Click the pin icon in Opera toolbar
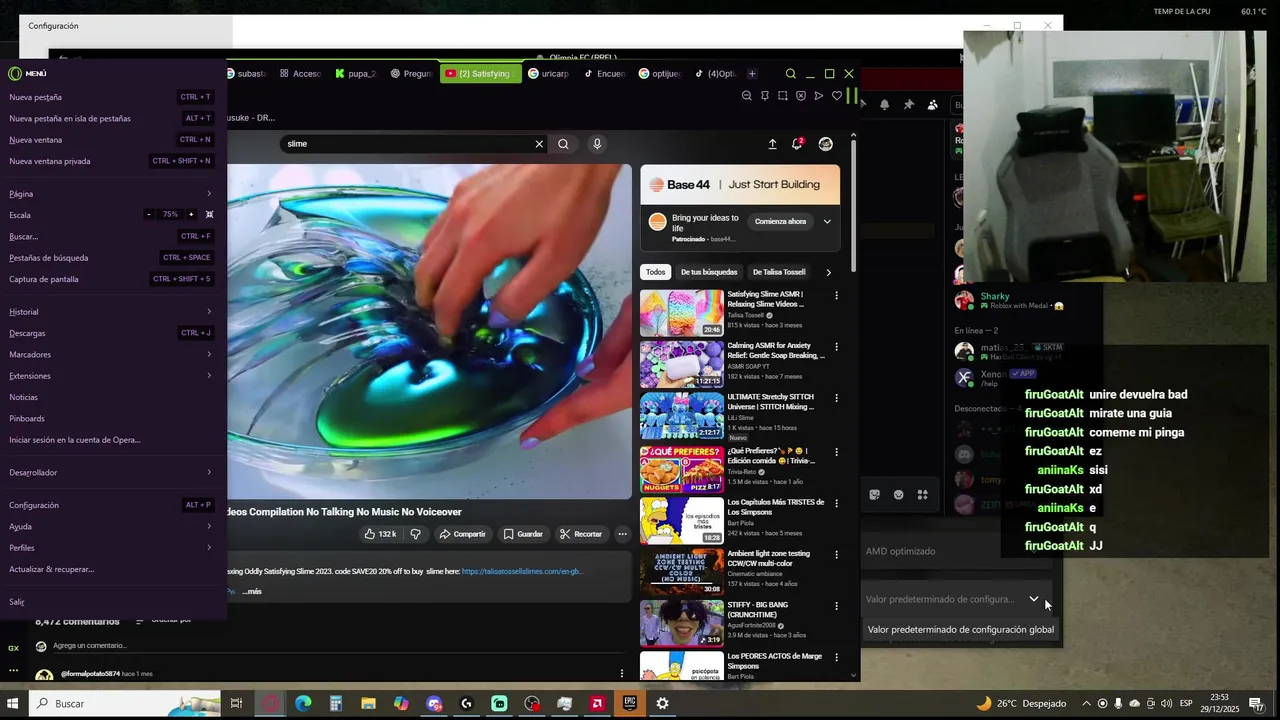The image size is (1280, 720). 765,96
